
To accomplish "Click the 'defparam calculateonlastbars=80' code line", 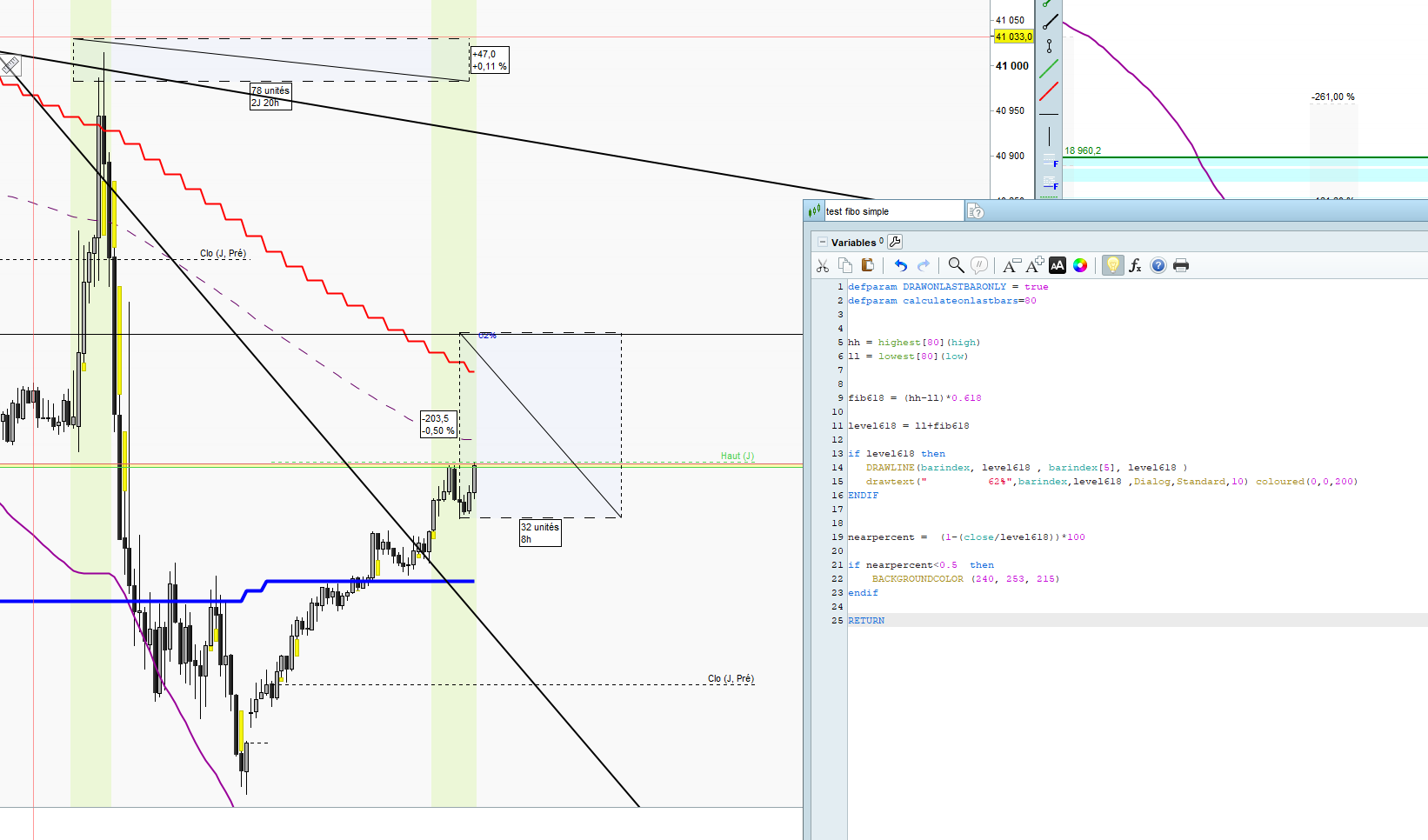I will tap(942, 301).
